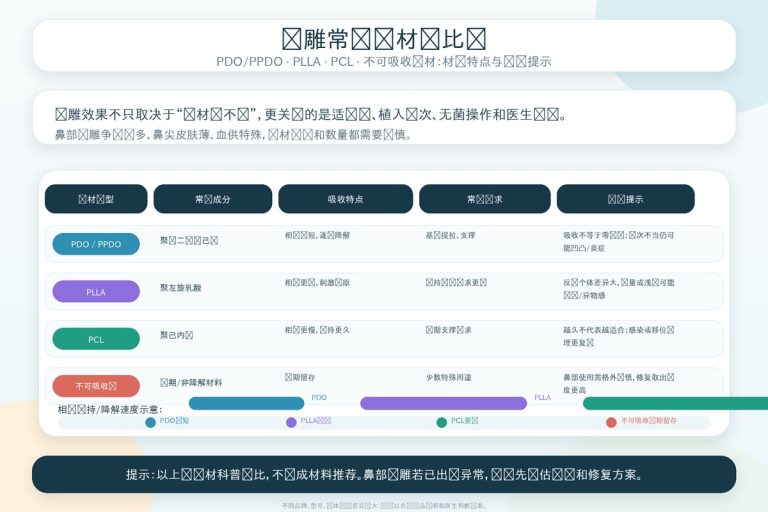
Task: Select the first column header left of 成分
Action: click(96, 199)
